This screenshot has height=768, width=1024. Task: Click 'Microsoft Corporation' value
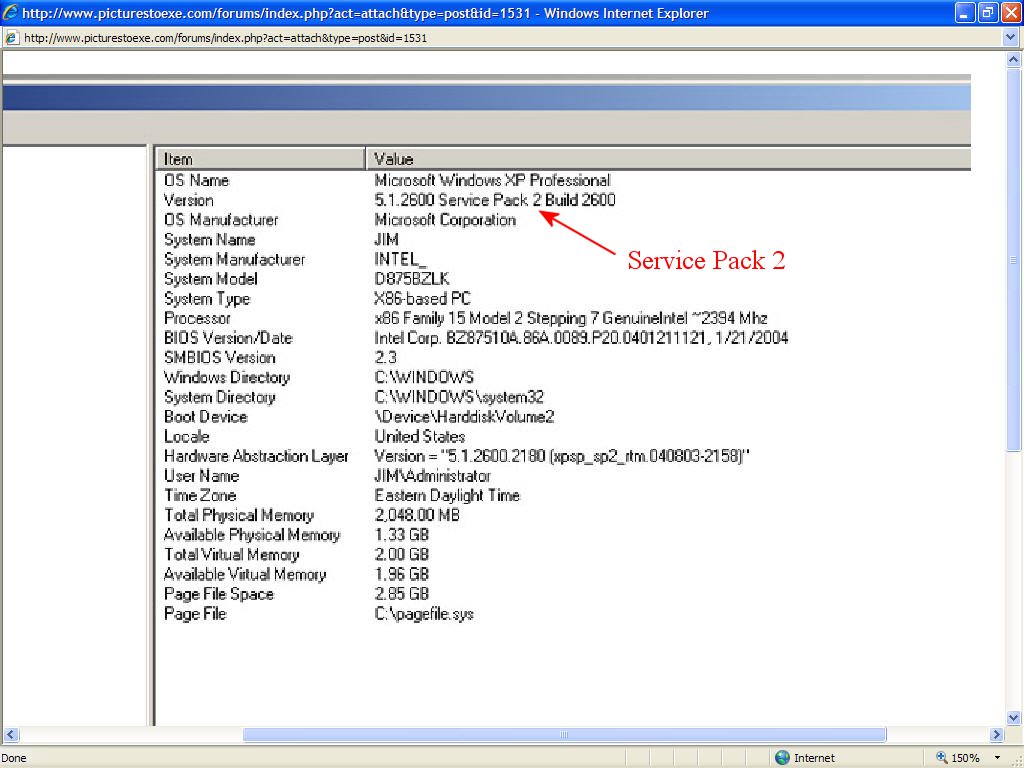(x=445, y=219)
